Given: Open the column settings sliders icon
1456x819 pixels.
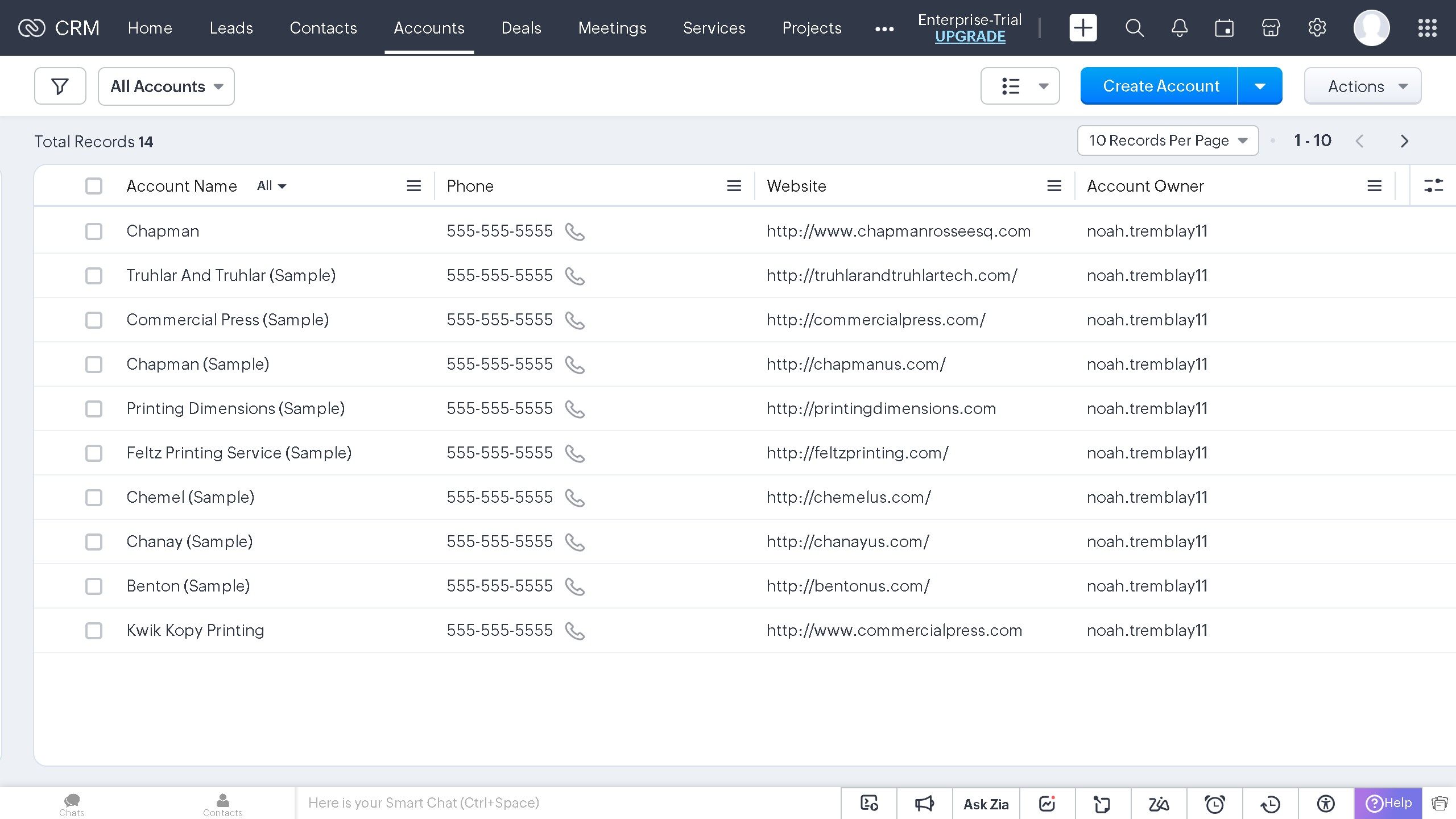Looking at the screenshot, I should (1433, 186).
